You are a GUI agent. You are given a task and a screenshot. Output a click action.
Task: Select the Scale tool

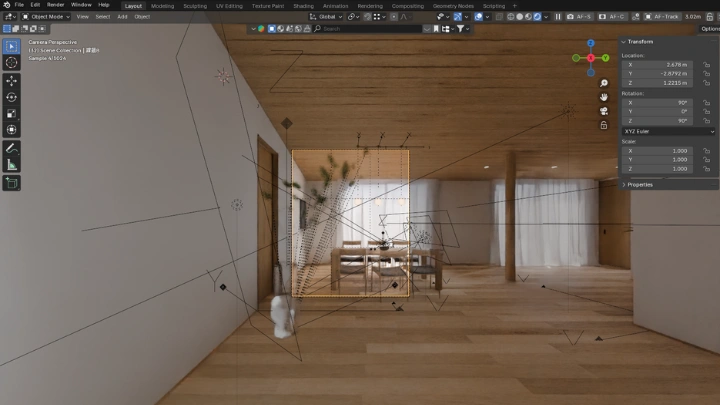tap(11, 113)
